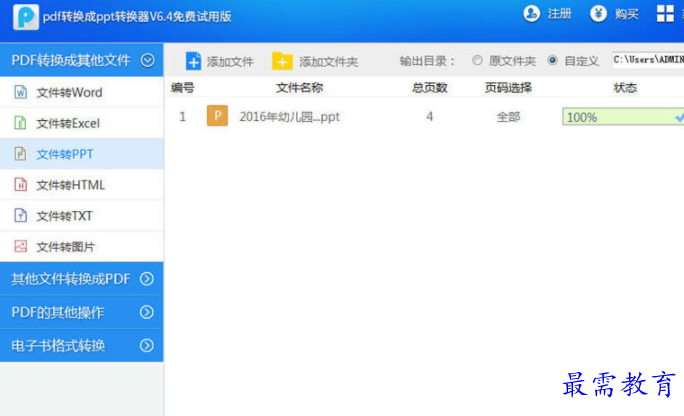Click the PDF converter app logo
The image size is (684, 416).
click(x=26, y=17)
